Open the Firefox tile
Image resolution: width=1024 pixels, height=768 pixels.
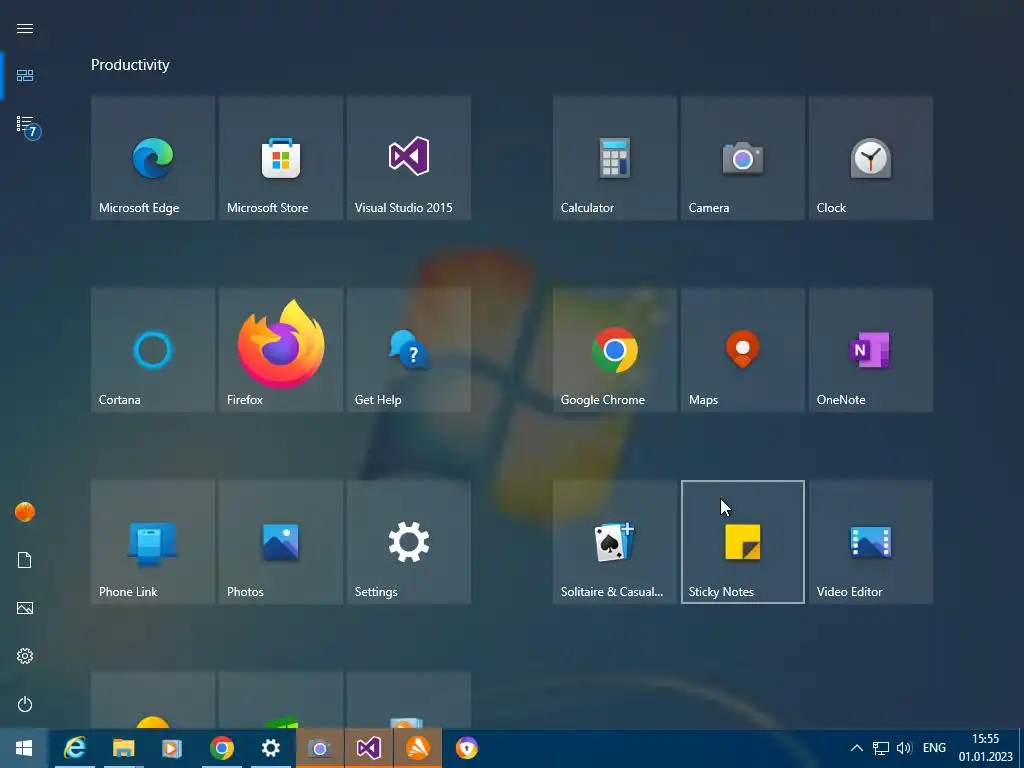(x=281, y=350)
